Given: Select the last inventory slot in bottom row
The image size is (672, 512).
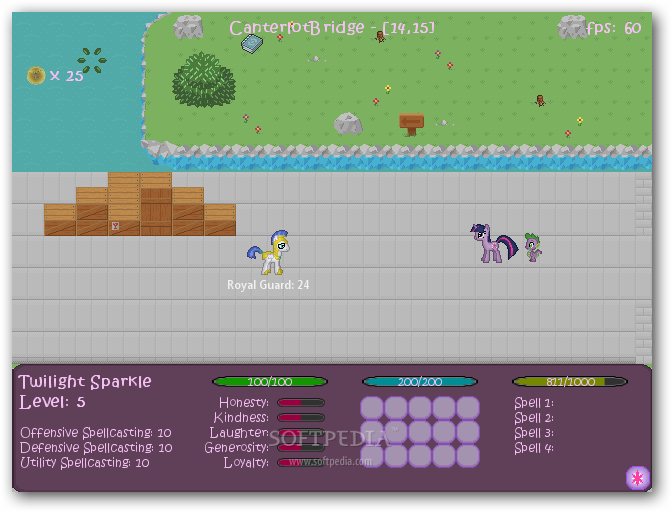Looking at the screenshot, I should pyautogui.click(x=468, y=455).
